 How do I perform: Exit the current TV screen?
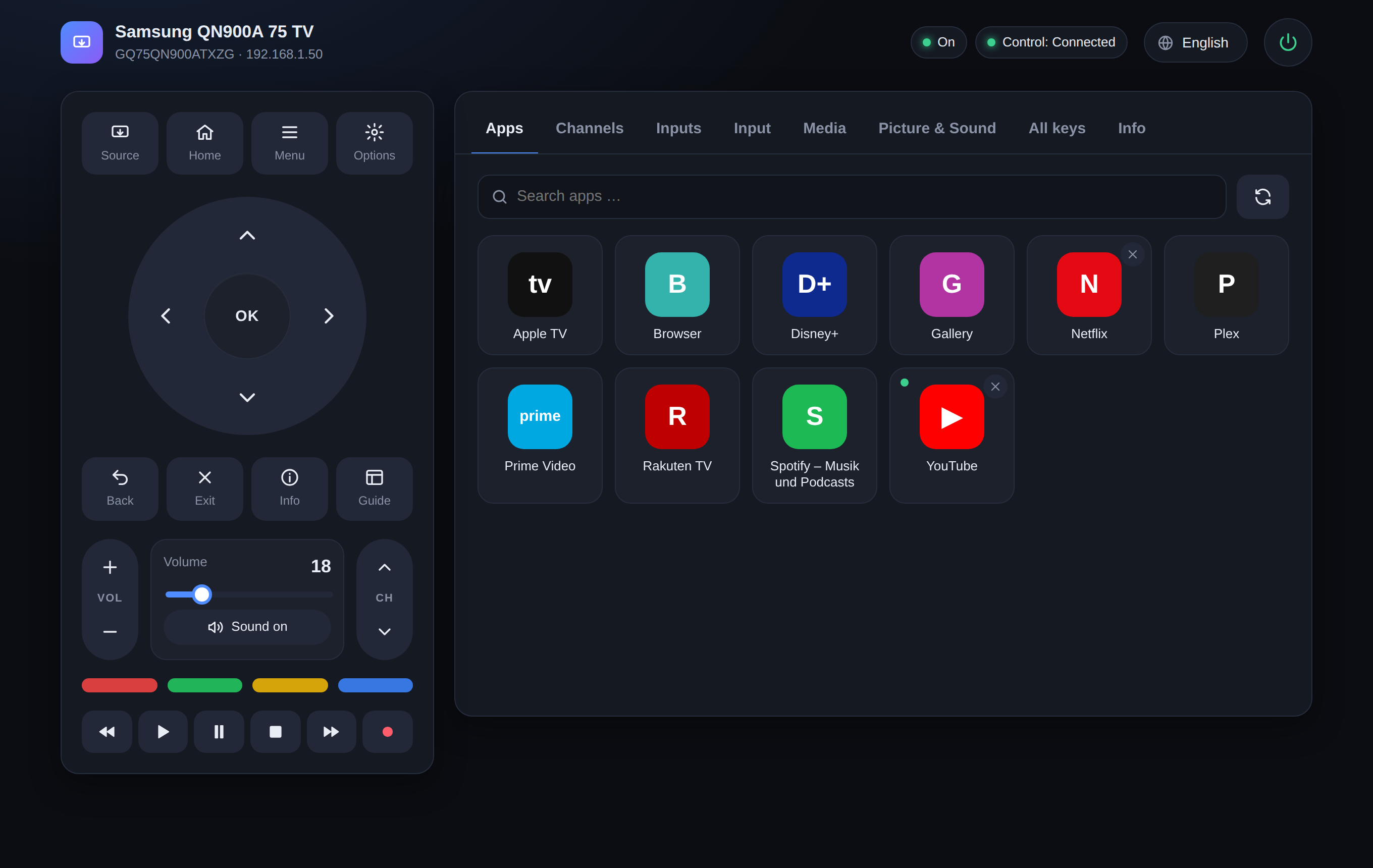205,489
